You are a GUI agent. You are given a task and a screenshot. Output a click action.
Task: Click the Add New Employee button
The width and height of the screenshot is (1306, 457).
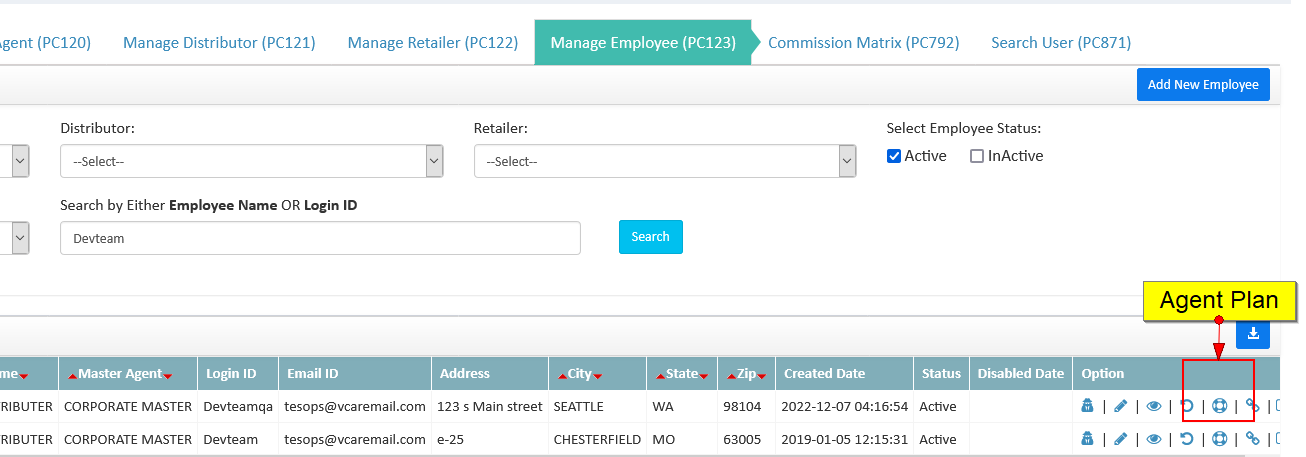pyautogui.click(x=1203, y=84)
